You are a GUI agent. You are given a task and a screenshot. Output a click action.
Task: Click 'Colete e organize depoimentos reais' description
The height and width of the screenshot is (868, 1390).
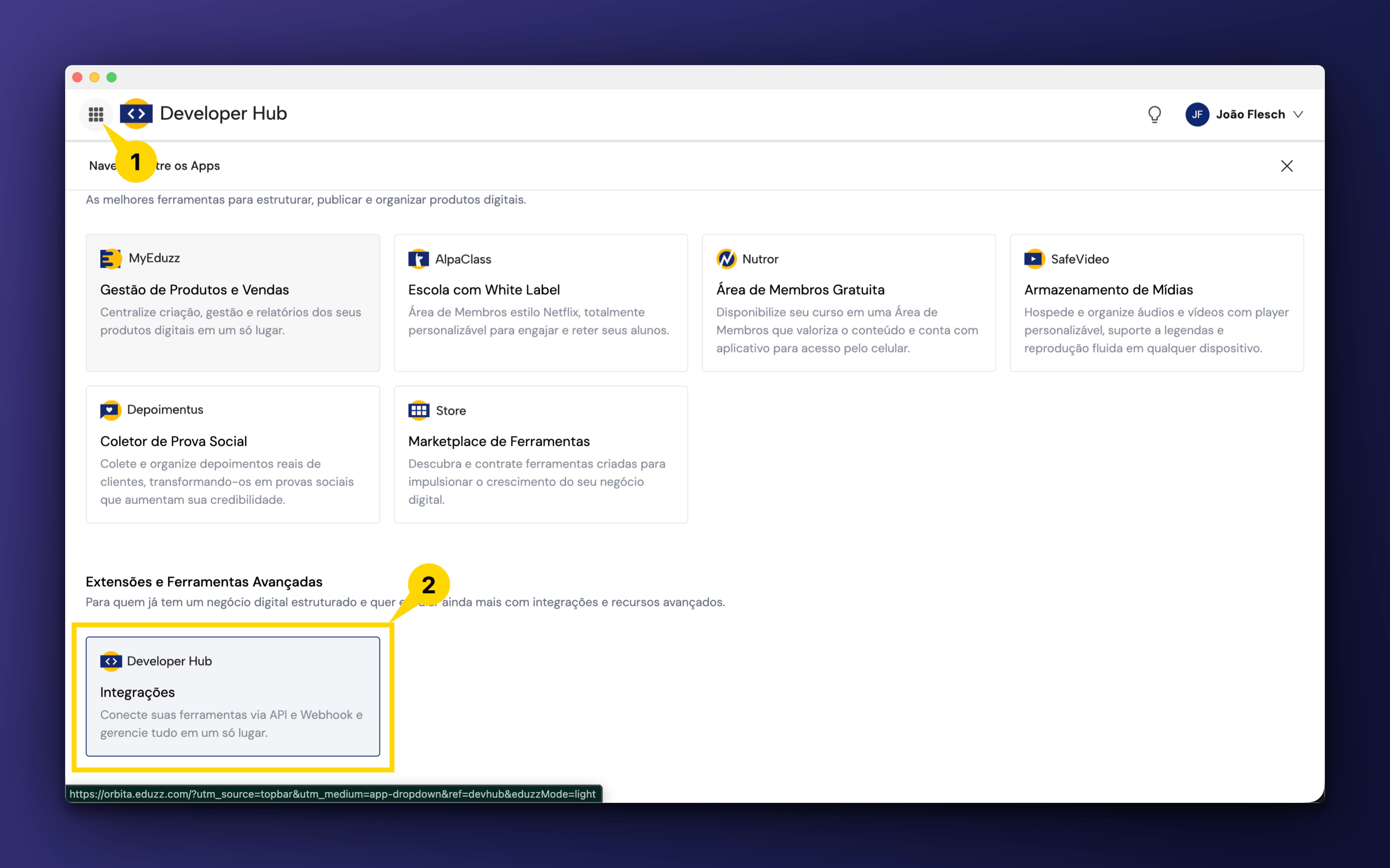click(x=226, y=482)
